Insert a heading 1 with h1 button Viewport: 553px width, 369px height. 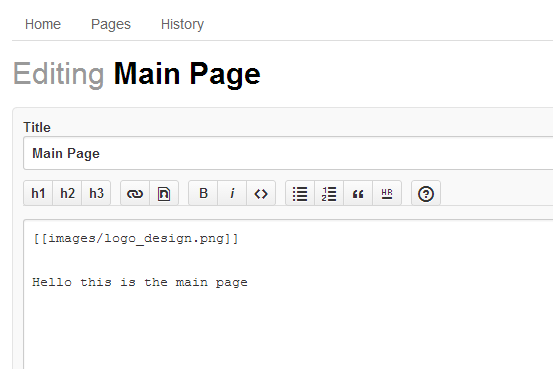point(38,193)
